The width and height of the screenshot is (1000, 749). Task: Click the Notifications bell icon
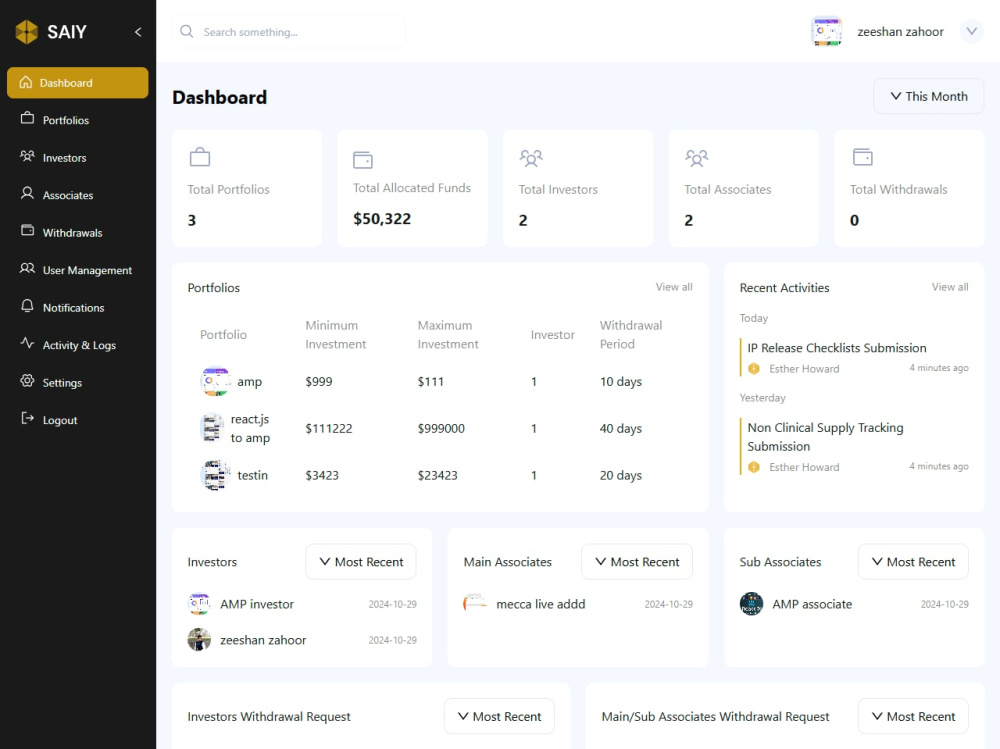coord(27,306)
